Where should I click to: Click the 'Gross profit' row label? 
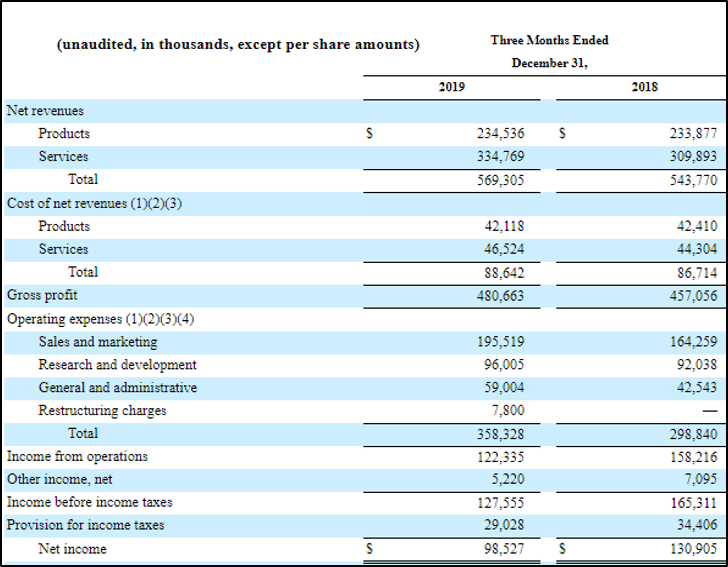point(42,295)
